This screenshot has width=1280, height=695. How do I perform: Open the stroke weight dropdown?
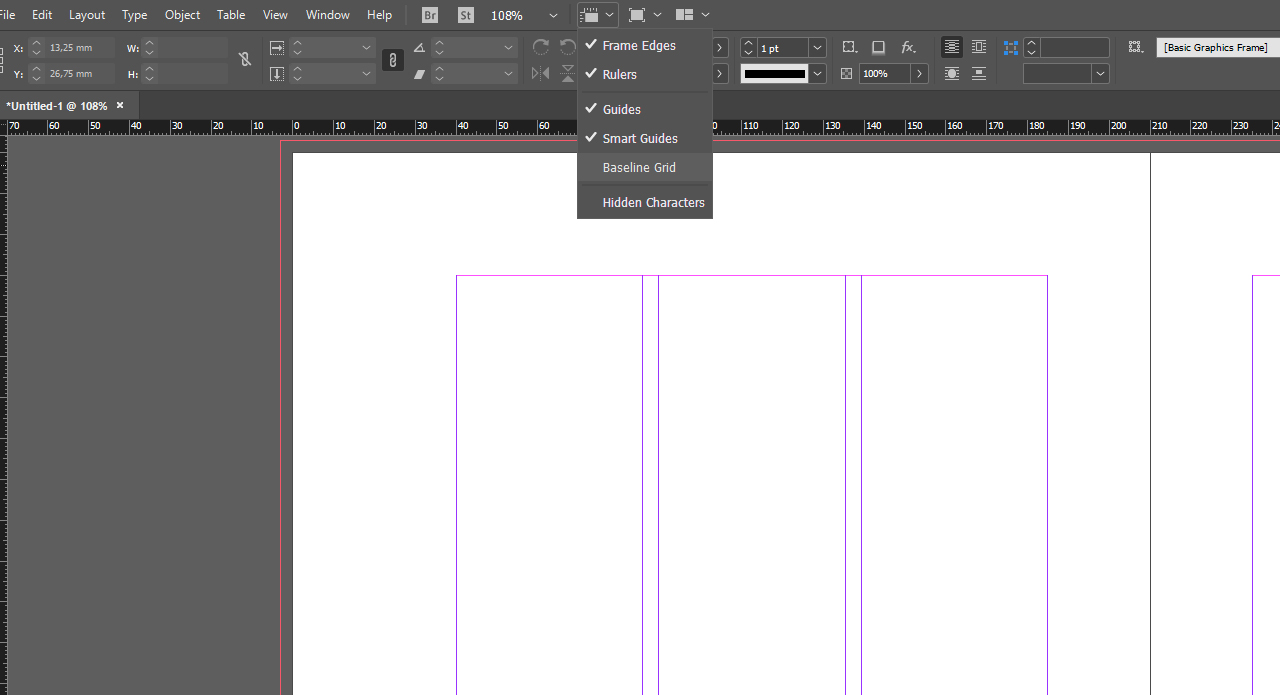point(817,47)
